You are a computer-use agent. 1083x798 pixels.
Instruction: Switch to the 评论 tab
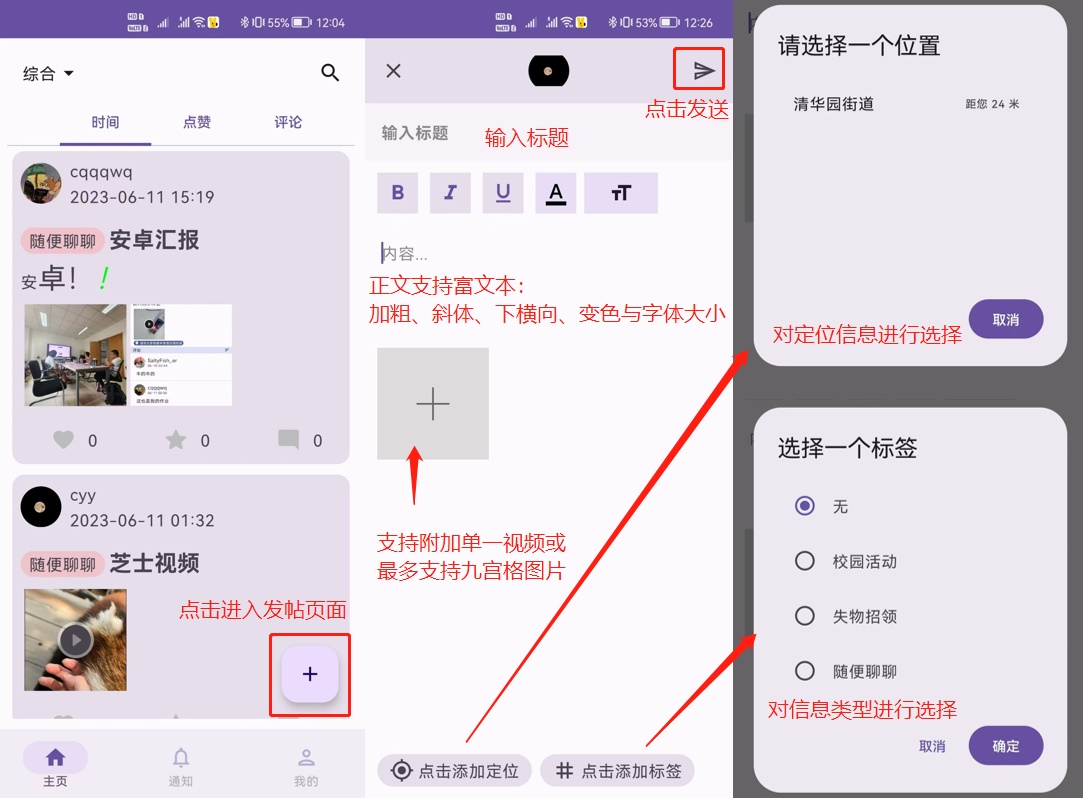tap(288, 122)
